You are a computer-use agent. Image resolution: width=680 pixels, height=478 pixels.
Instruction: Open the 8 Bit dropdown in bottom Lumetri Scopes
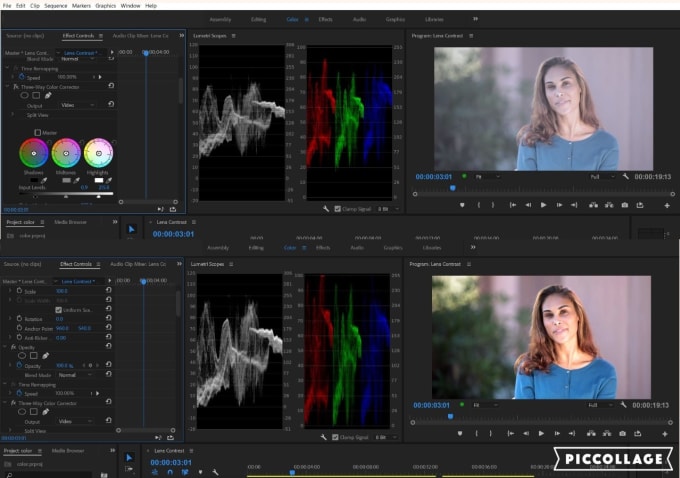click(386, 437)
